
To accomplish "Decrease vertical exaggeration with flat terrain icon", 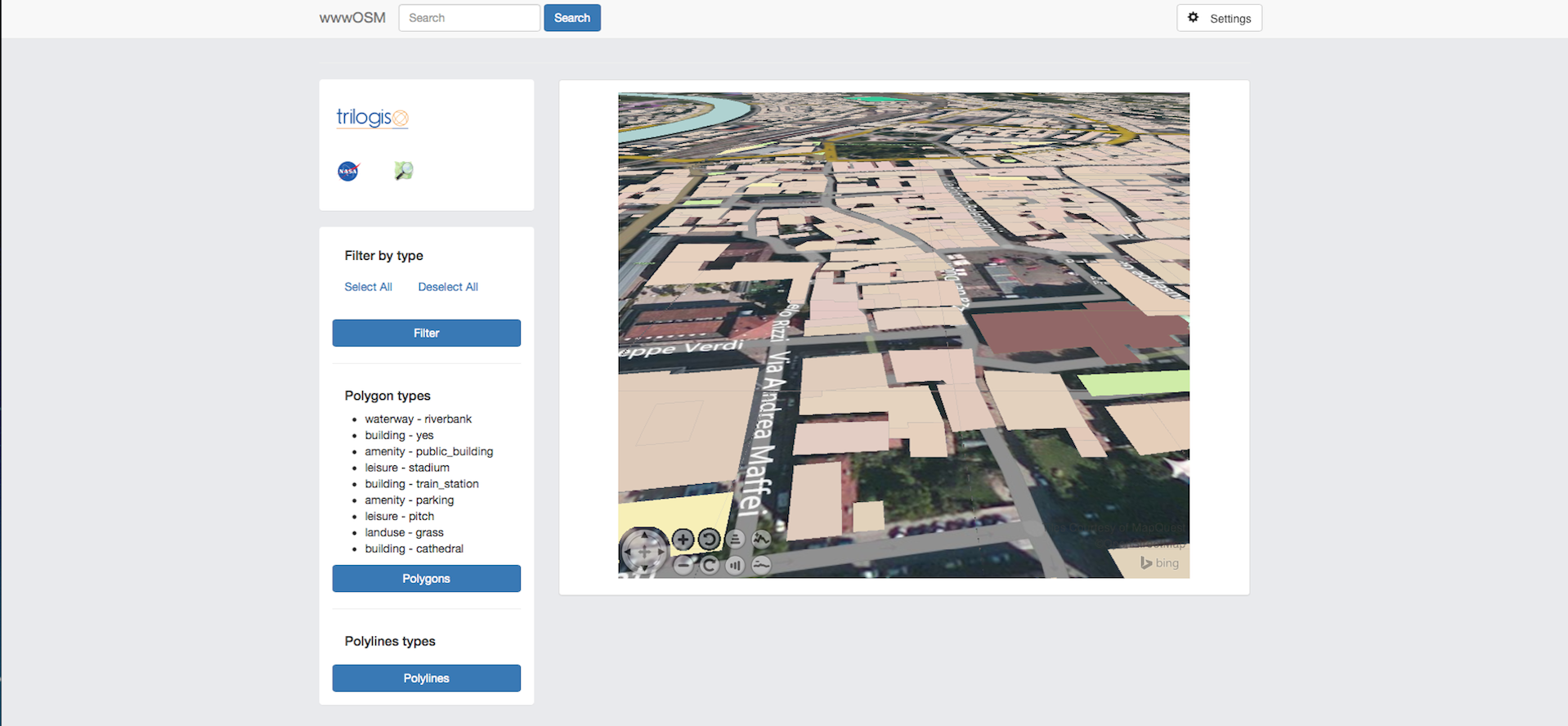I will click(x=761, y=565).
